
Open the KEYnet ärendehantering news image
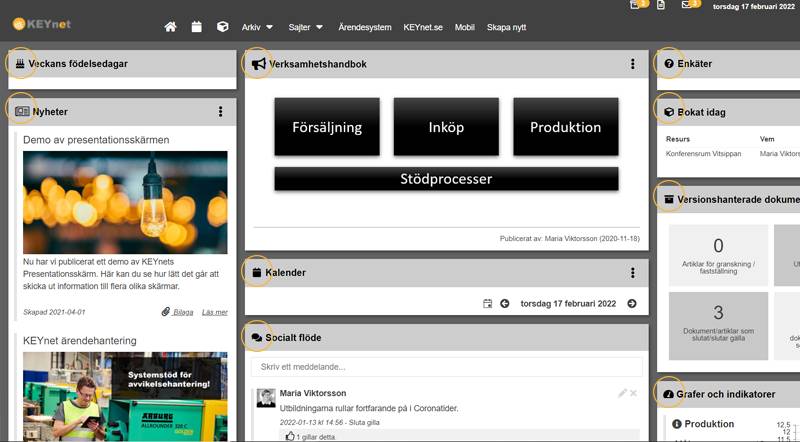(x=125, y=397)
